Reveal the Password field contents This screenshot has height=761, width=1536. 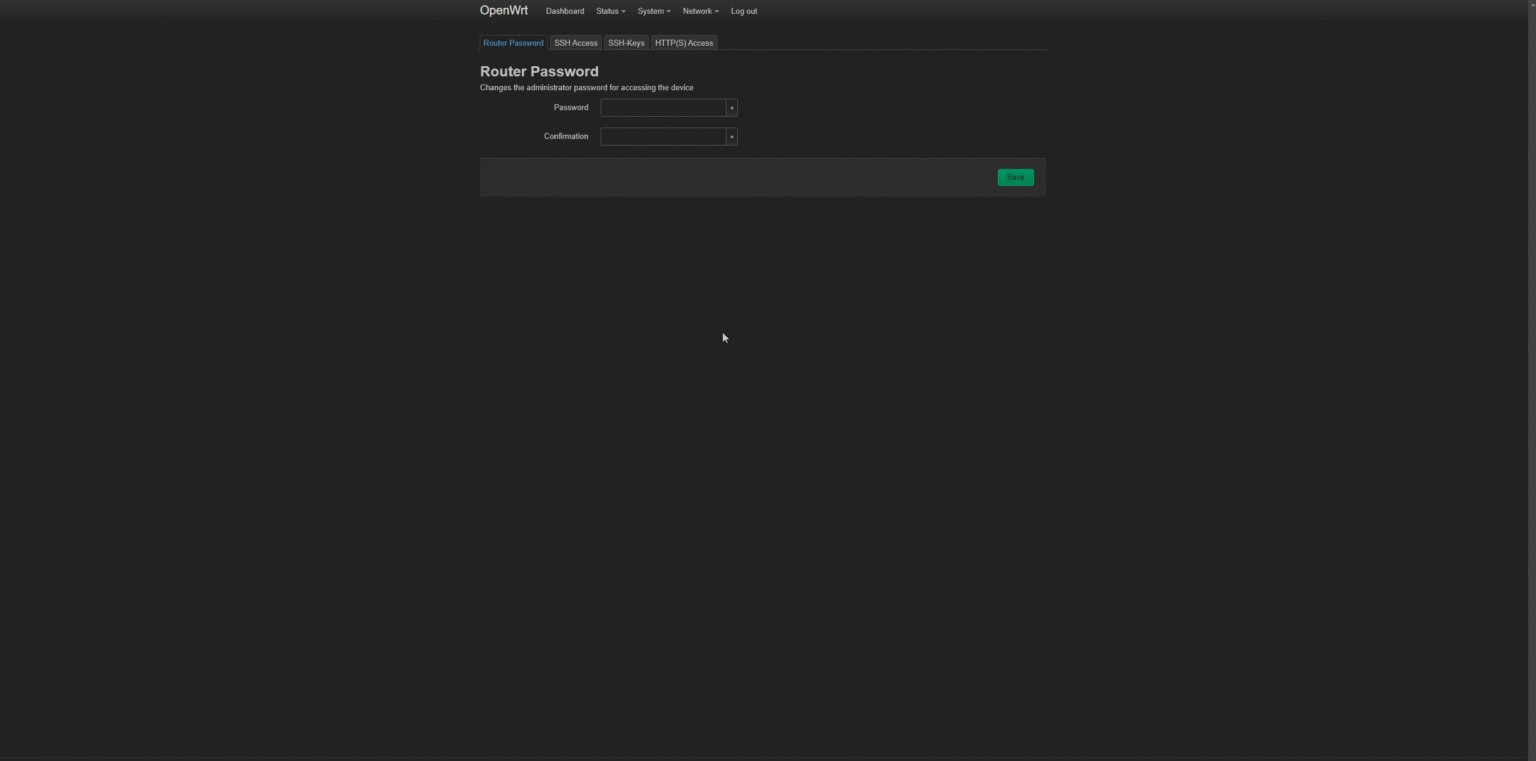tap(732, 108)
